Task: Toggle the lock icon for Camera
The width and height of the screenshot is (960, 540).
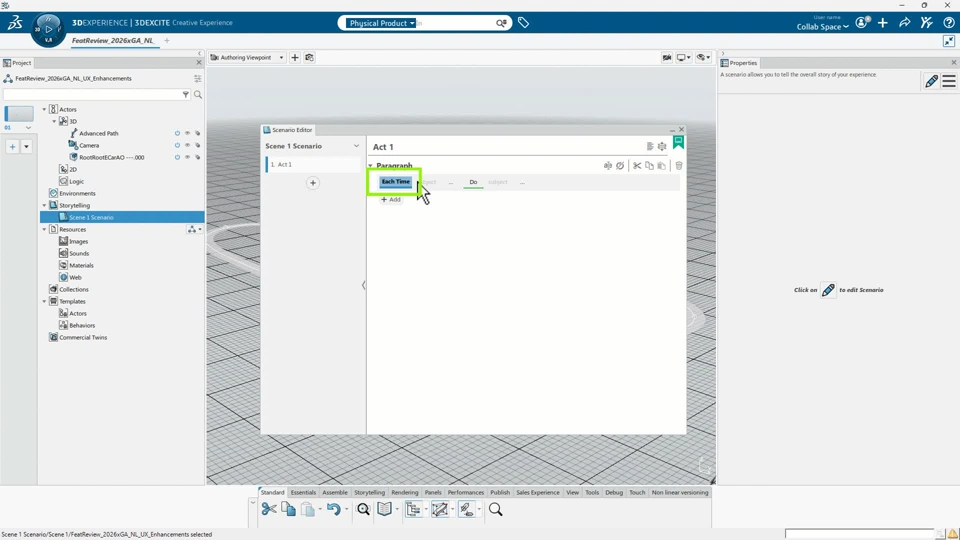Action: coord(198,145)
